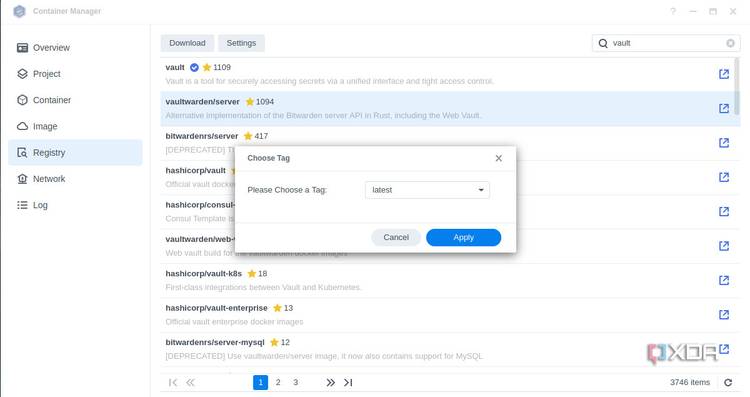Click the star icon of hashicorp/vault-enterprise
Screen dimensions: 750x397
277,308
